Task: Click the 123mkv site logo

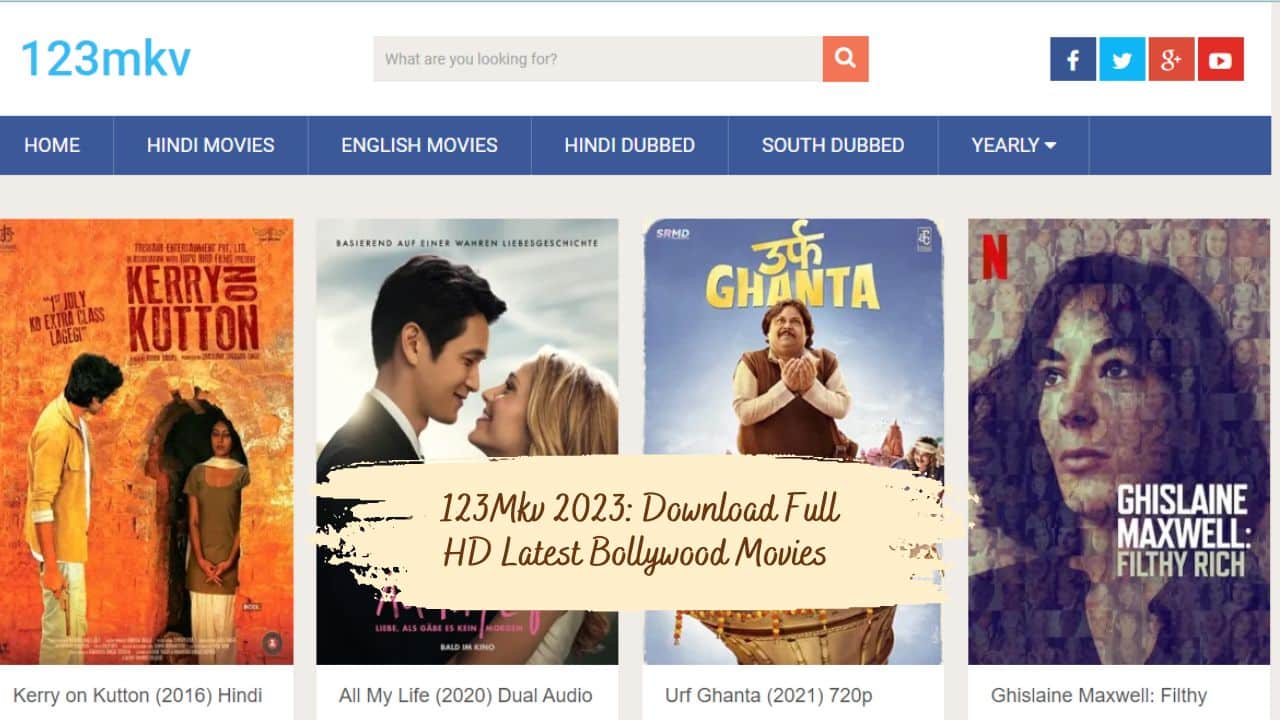Action: tap(106, 59)
